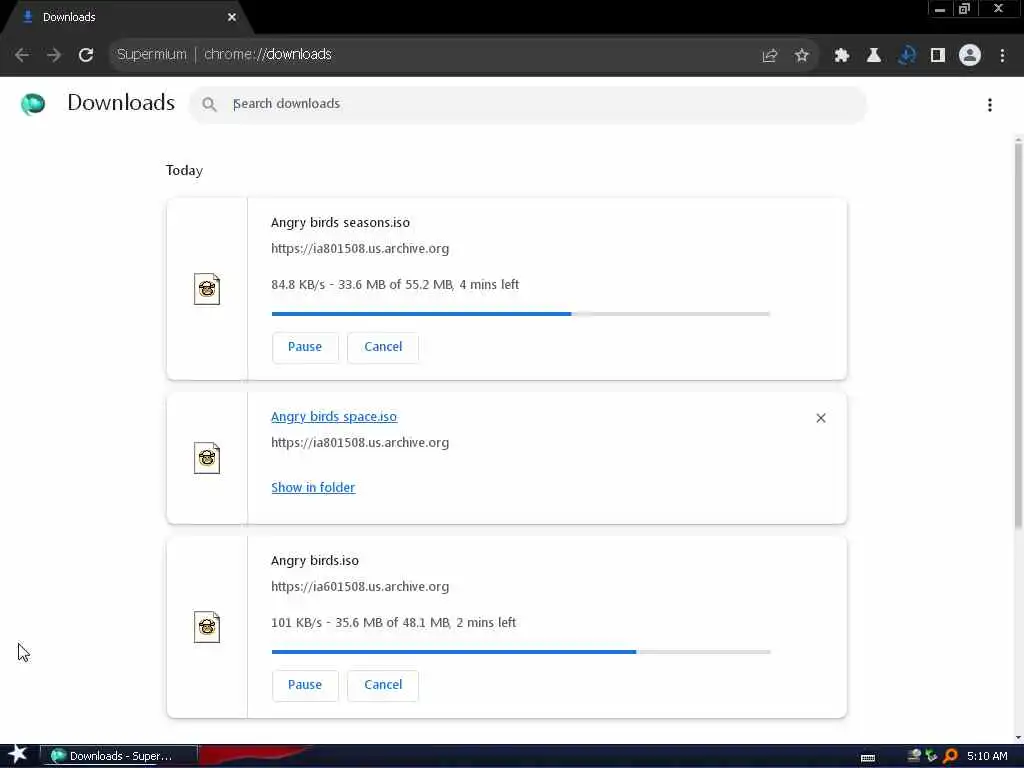Click the orange magnifier tray icon
The image size is (1024, 768).
point(950,756)
